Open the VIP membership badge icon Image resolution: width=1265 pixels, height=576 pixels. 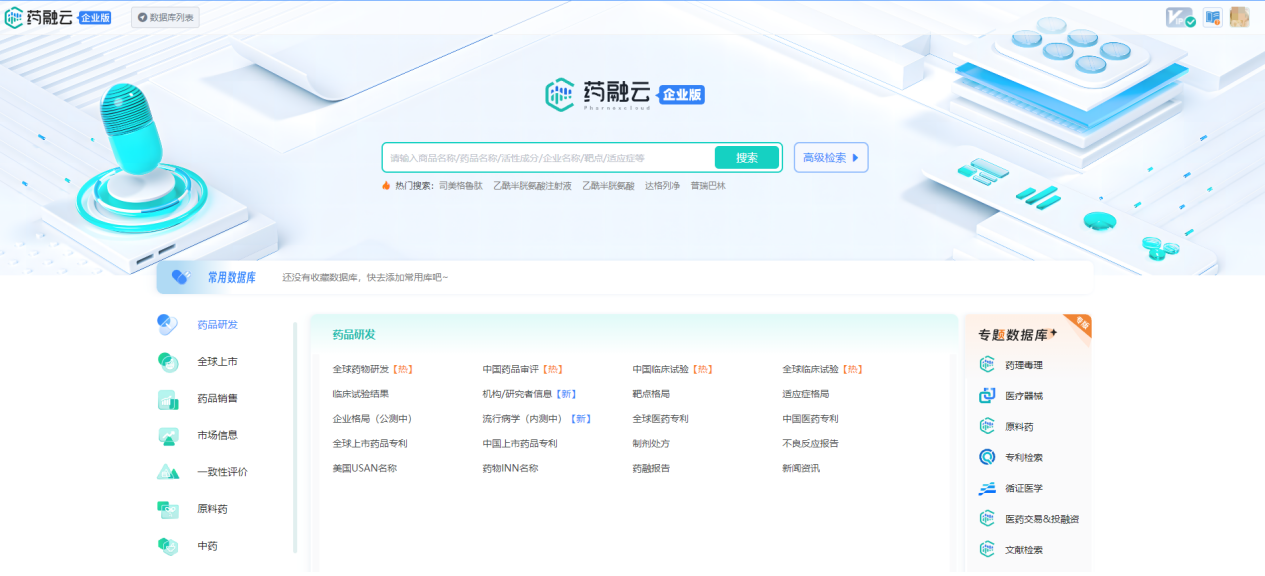point(1180,17)
